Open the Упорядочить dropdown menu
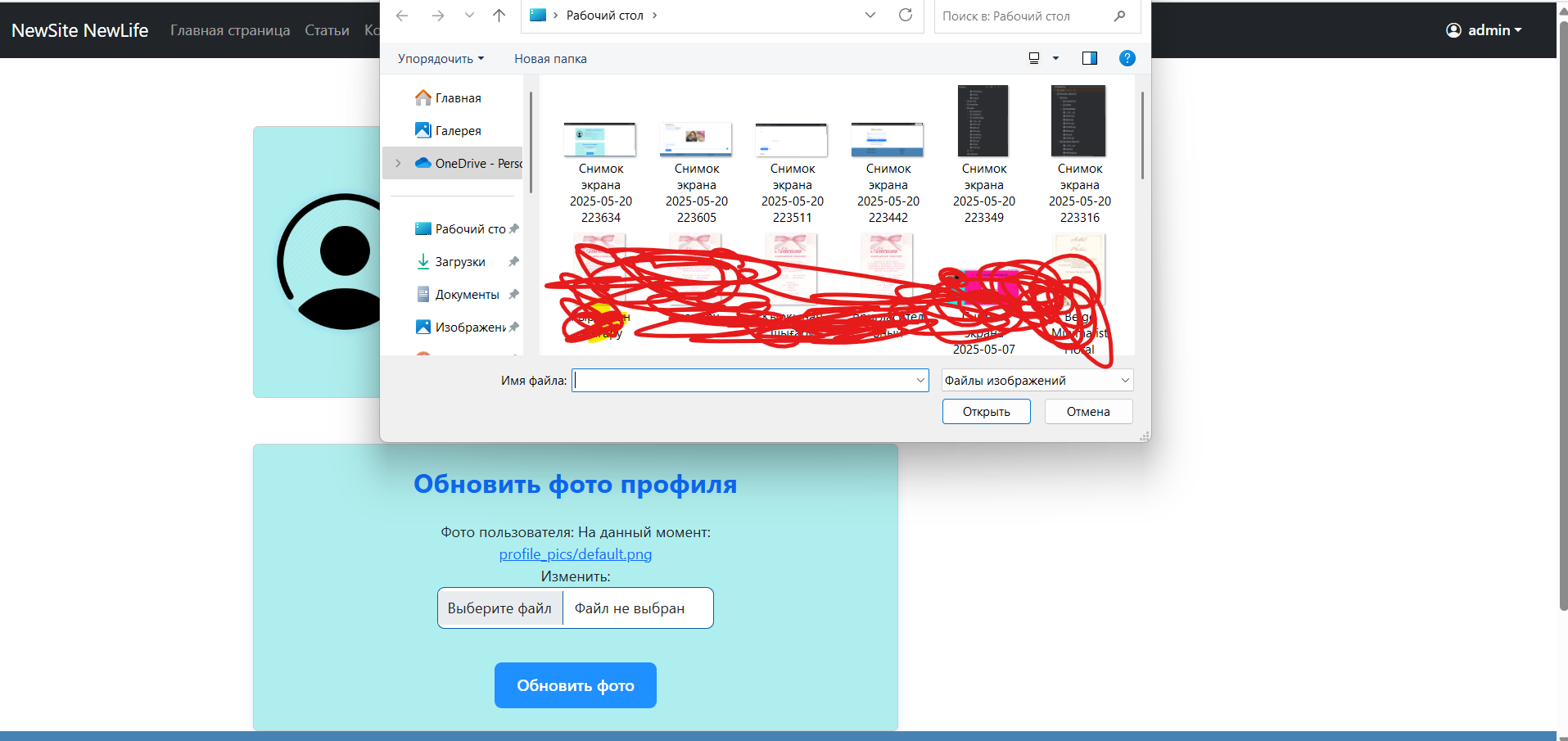The height and width of the screenshot is (741, 1568). tap(440, 58)
